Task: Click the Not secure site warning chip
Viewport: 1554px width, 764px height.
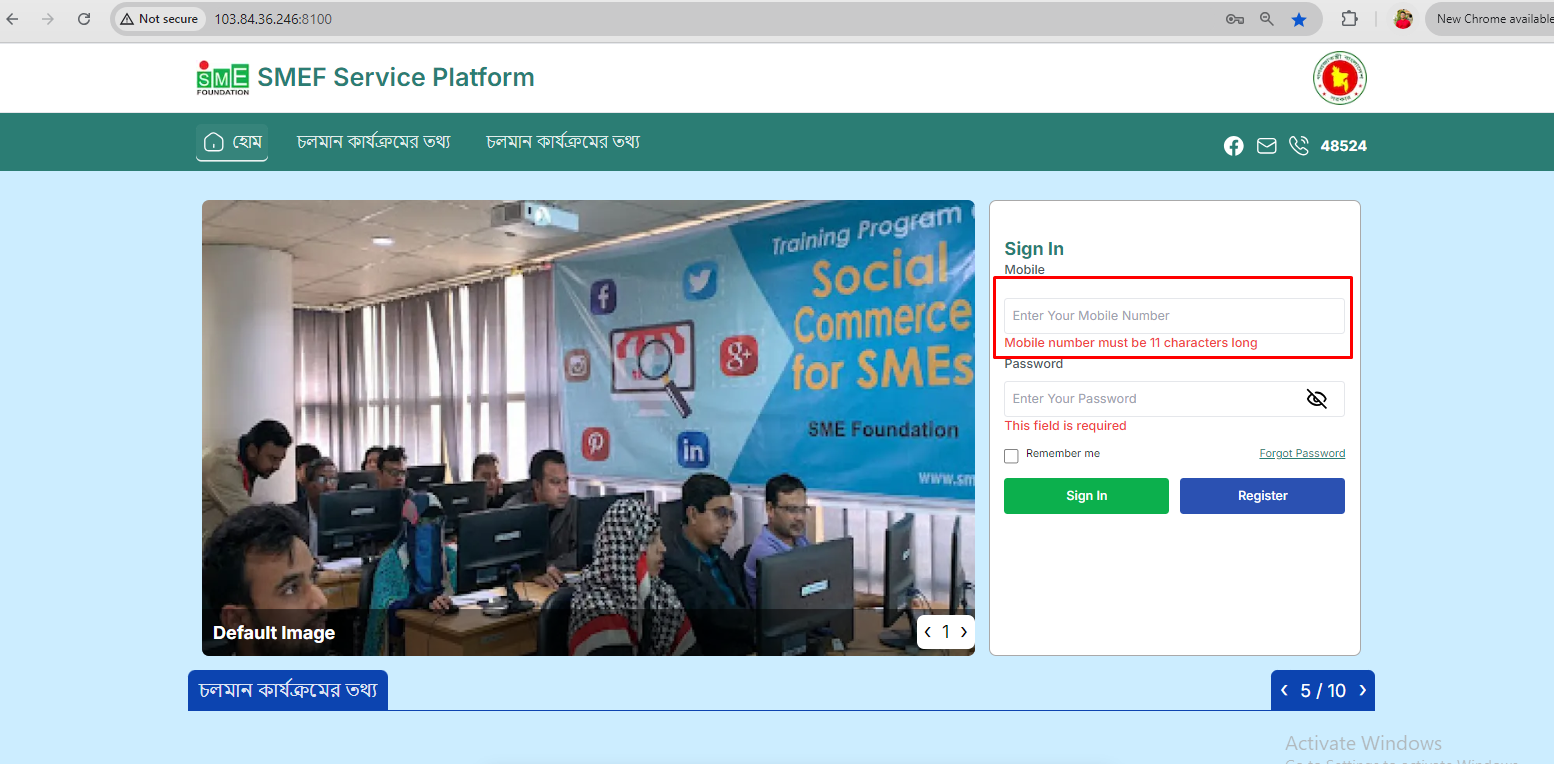Action: [x=158, y=19]
